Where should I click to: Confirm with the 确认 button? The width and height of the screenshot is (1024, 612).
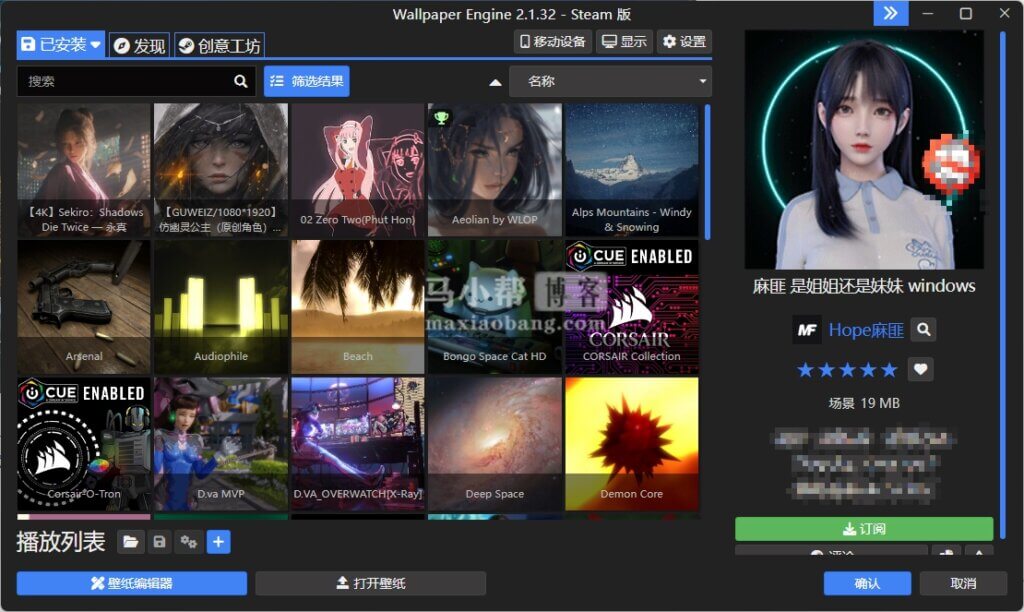pos(867,583)
